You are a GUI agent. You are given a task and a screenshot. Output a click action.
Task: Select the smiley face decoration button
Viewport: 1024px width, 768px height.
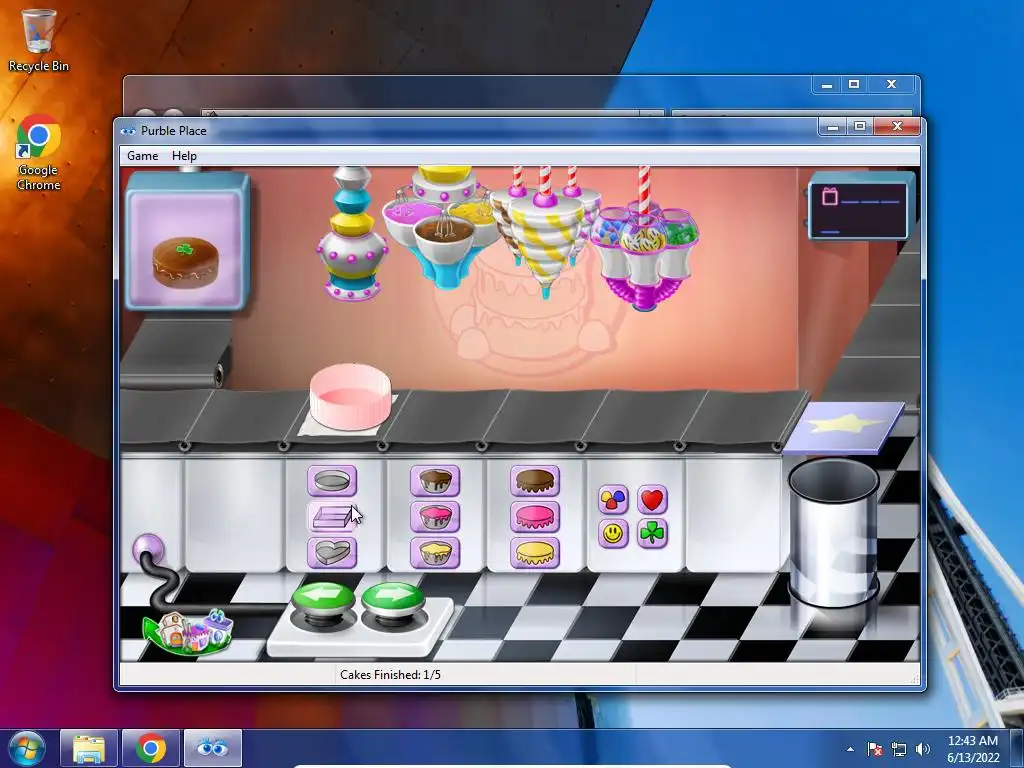tap(613, 534)
